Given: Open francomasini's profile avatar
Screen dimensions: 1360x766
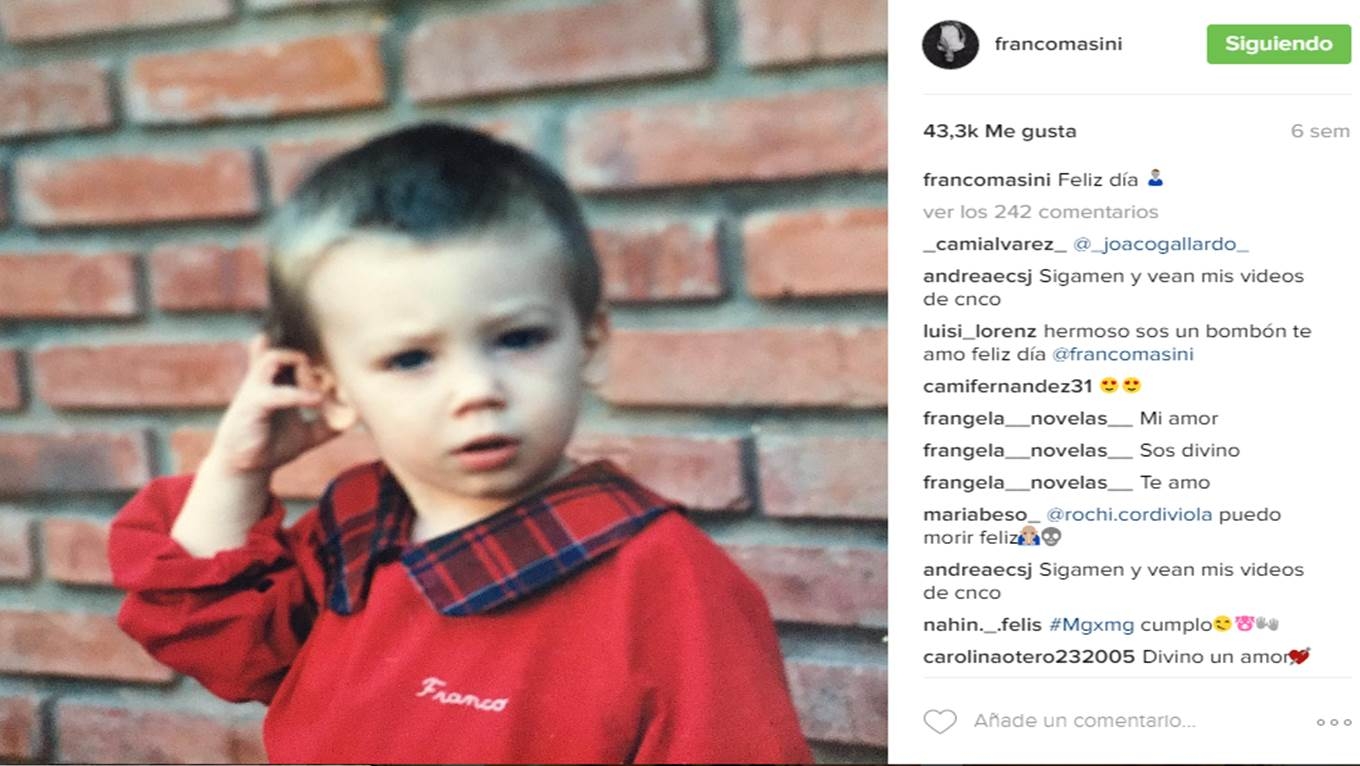Looking at the screenshot, I should point(950,44).
